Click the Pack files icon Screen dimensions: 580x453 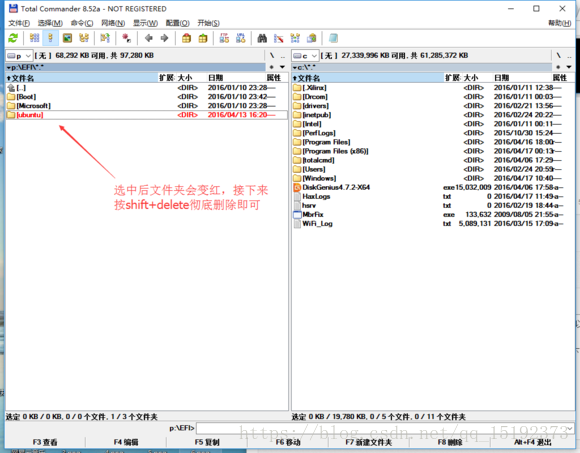pos(186,38)
